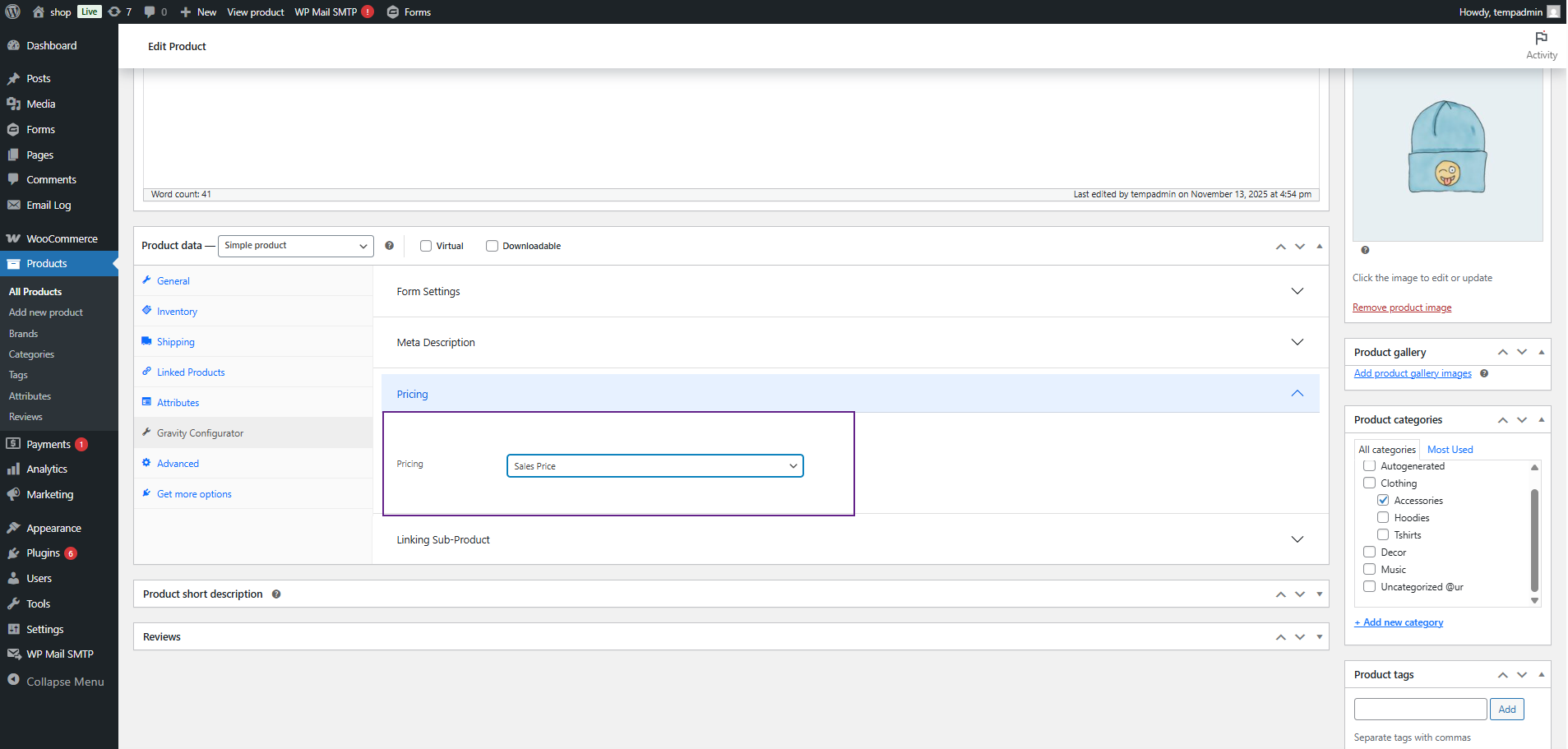This screenshot has height=749, width=1568.
Task: Click the WordPress logo icon
Action: pos(13,12)
